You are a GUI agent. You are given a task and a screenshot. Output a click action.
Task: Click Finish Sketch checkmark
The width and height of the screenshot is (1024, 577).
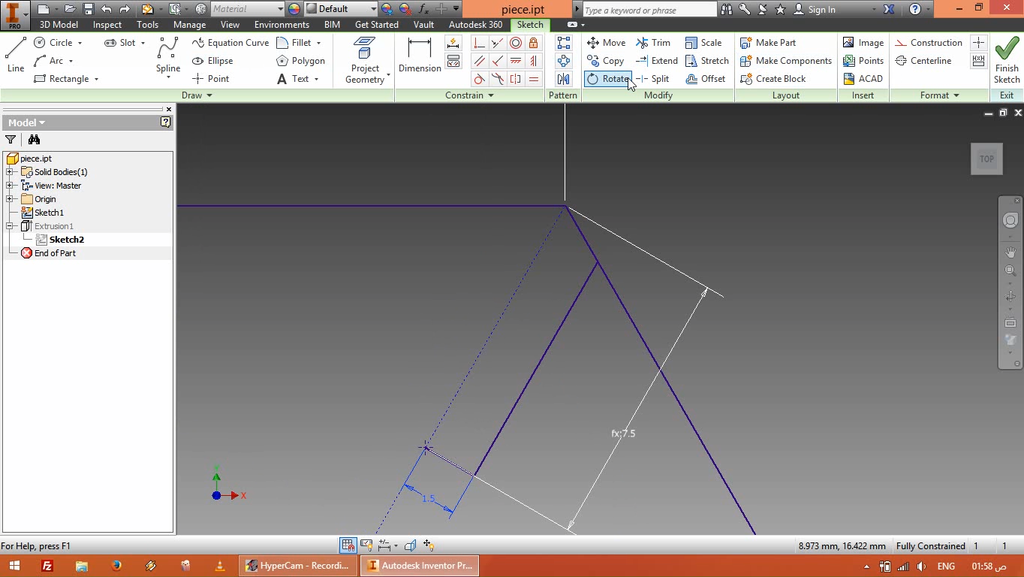1006,60
